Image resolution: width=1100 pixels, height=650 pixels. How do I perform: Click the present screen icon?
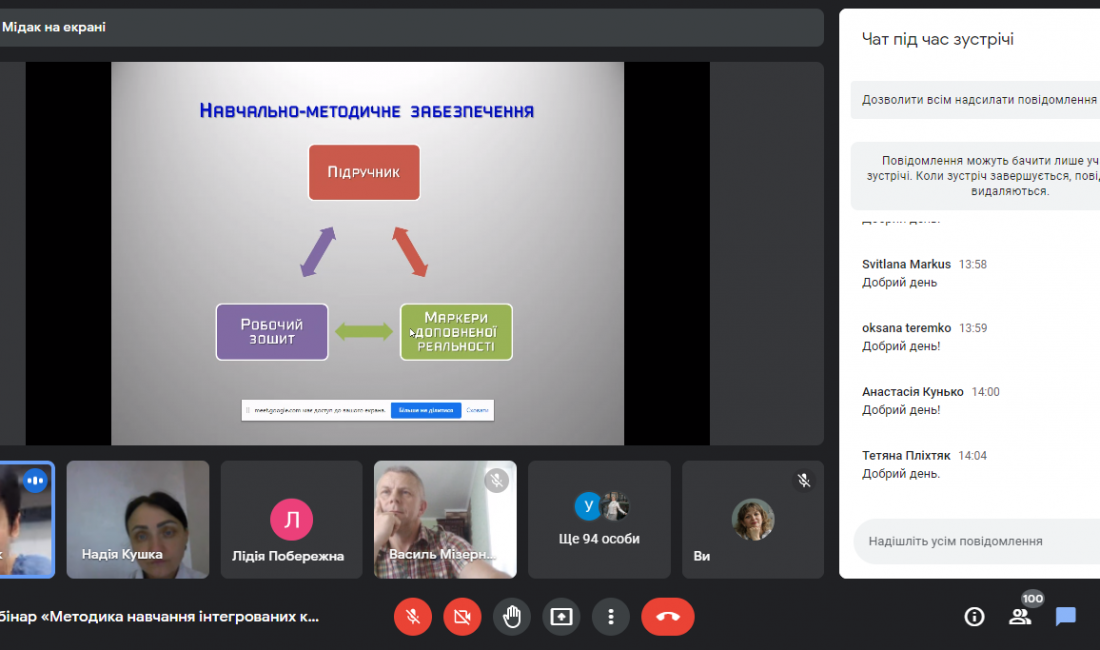pos(561,617)
